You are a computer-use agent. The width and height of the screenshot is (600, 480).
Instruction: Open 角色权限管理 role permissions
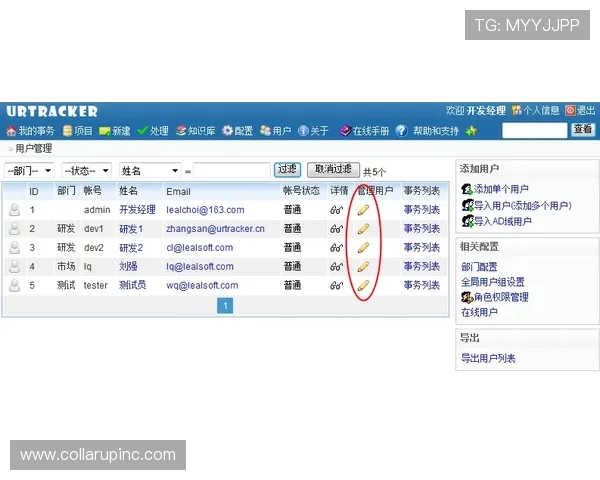pyautogui.click(x=495, y=297)
